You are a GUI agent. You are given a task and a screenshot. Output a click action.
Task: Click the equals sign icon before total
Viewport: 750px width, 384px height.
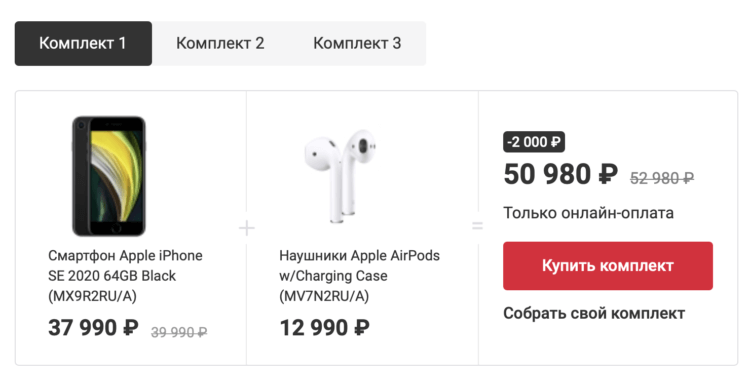coord(477,225)
